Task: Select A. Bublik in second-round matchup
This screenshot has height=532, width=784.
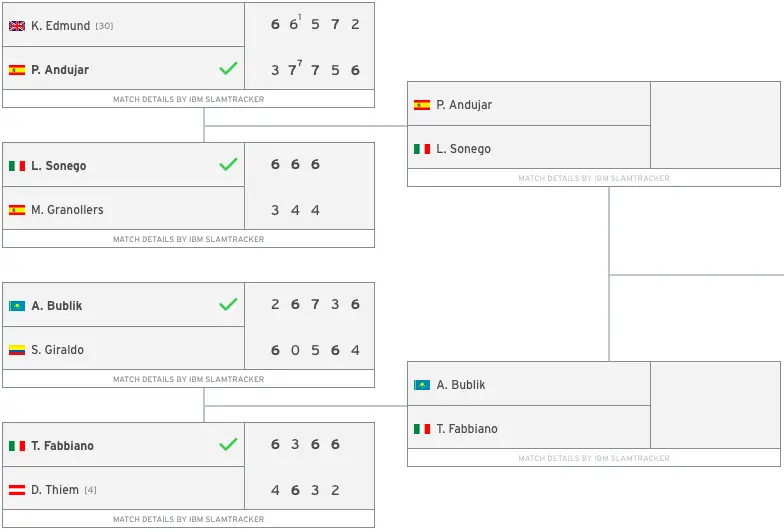Action: click(460, 384)
